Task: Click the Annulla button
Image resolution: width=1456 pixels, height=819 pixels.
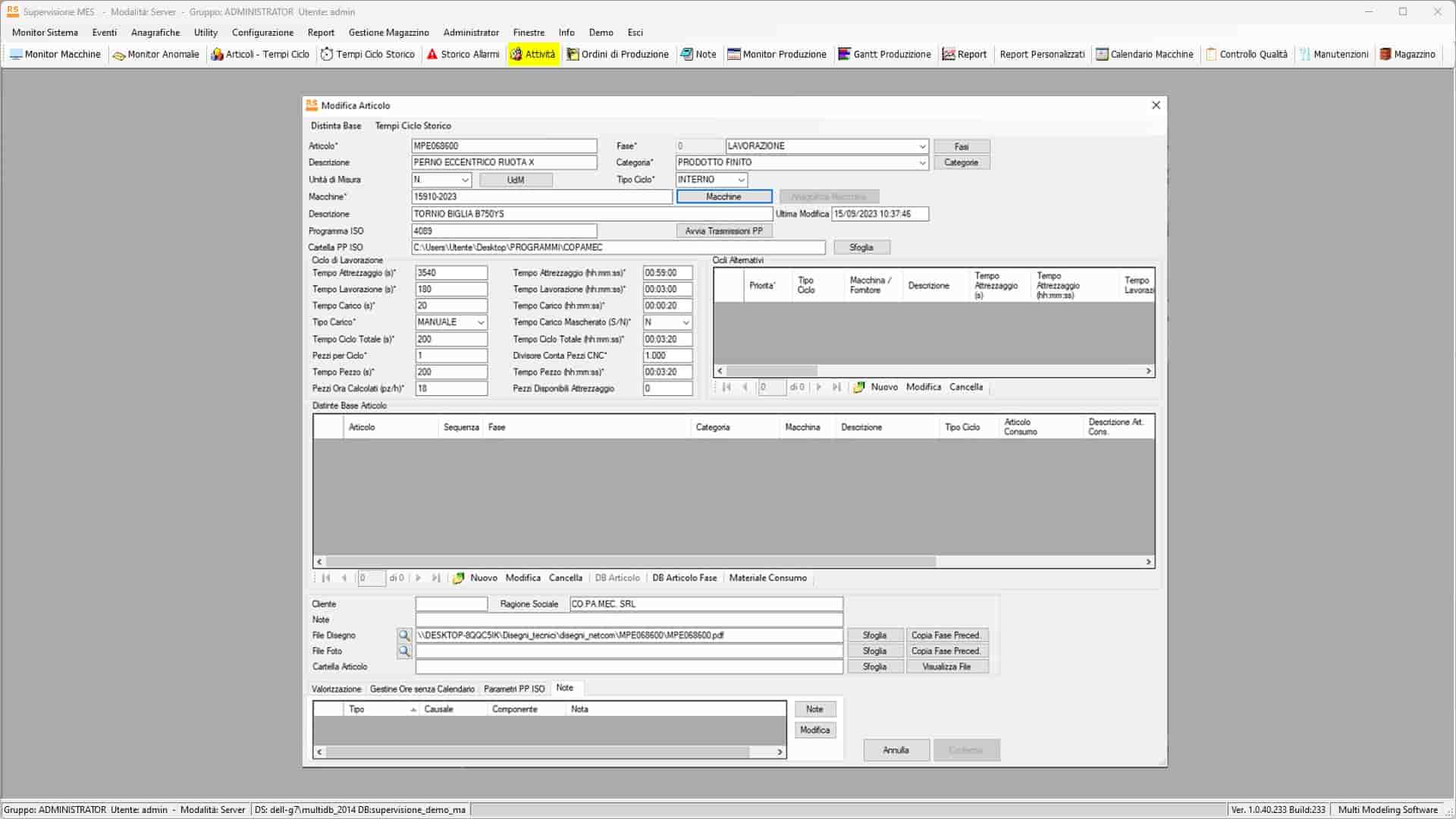Action: point(896,751)
